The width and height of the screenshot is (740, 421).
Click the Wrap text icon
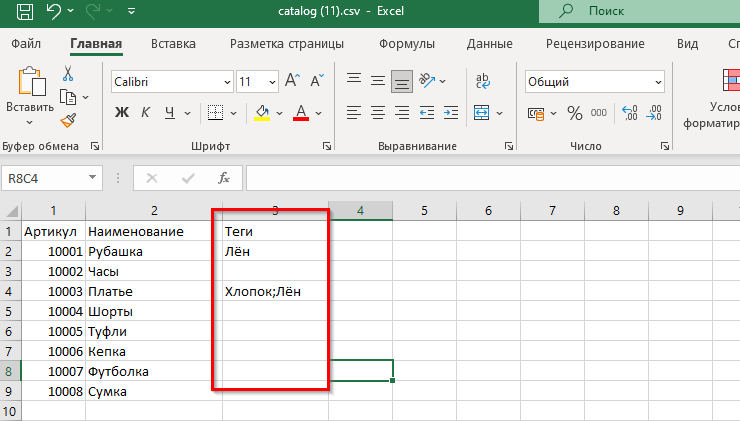coord(482,81)
